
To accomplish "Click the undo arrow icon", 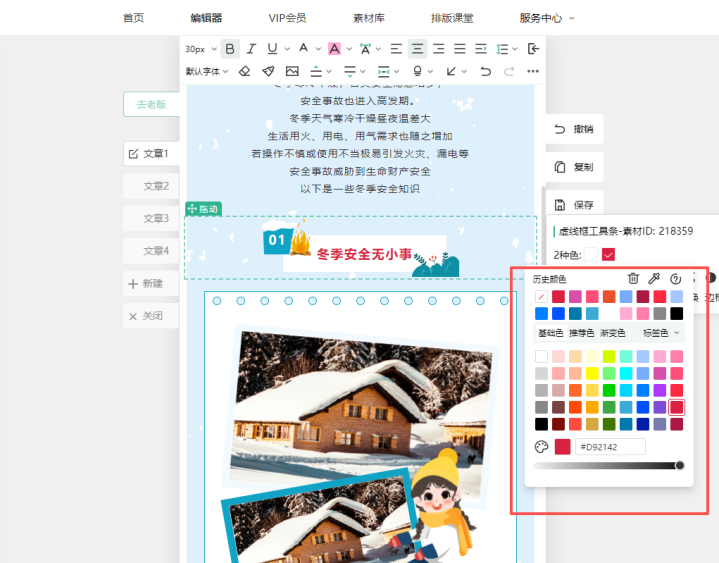I will [x=486, y=71].
